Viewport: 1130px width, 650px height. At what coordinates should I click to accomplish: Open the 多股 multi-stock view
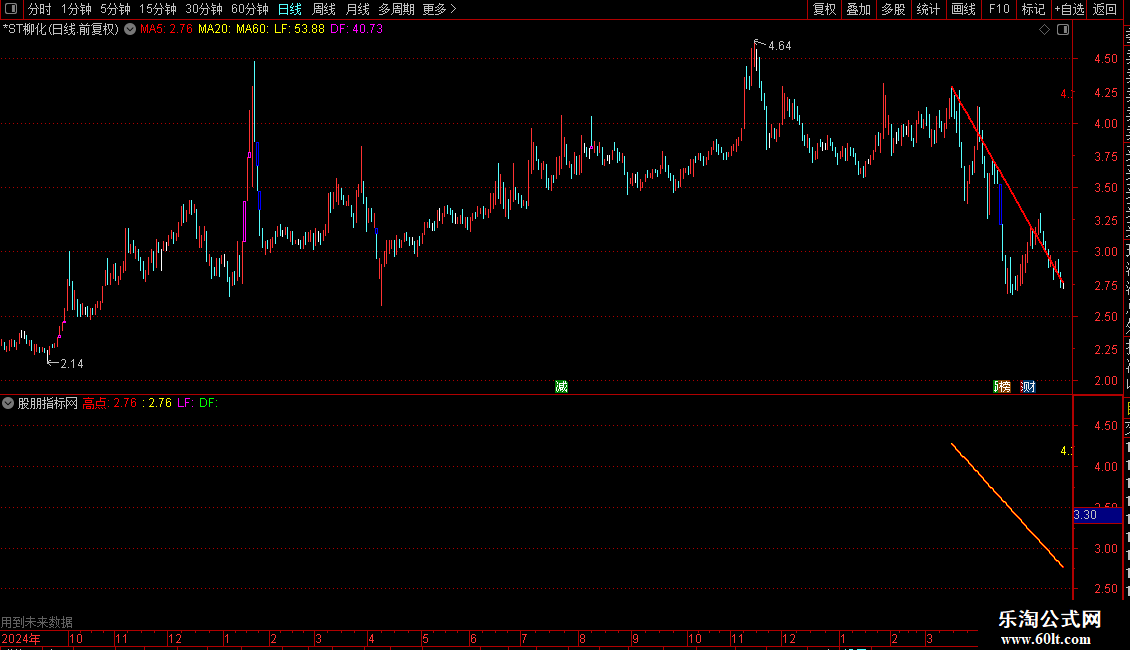pyautogui.click(x=893, y=9)
